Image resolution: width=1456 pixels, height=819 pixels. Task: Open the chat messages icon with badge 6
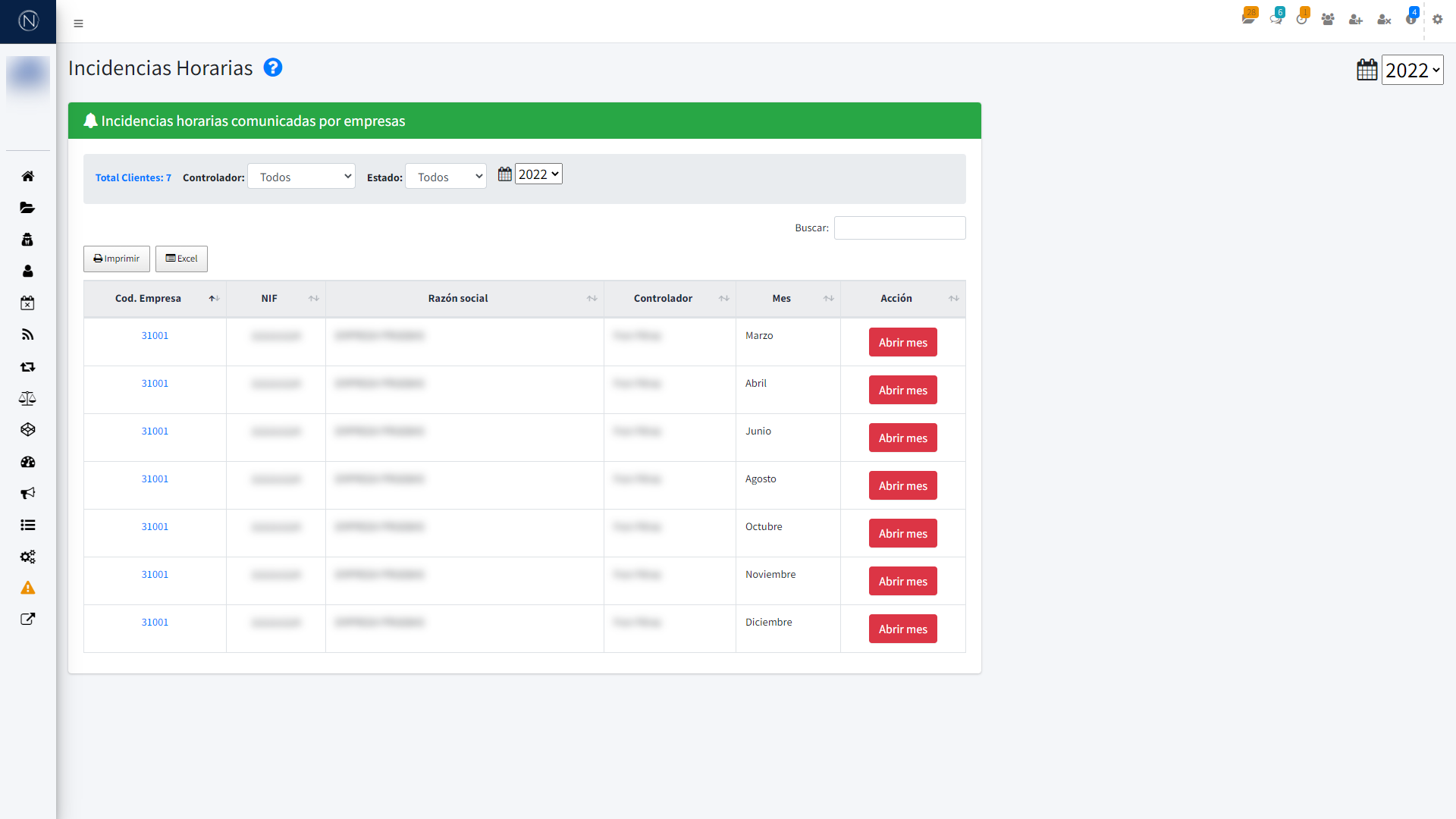coord(1276,19)
